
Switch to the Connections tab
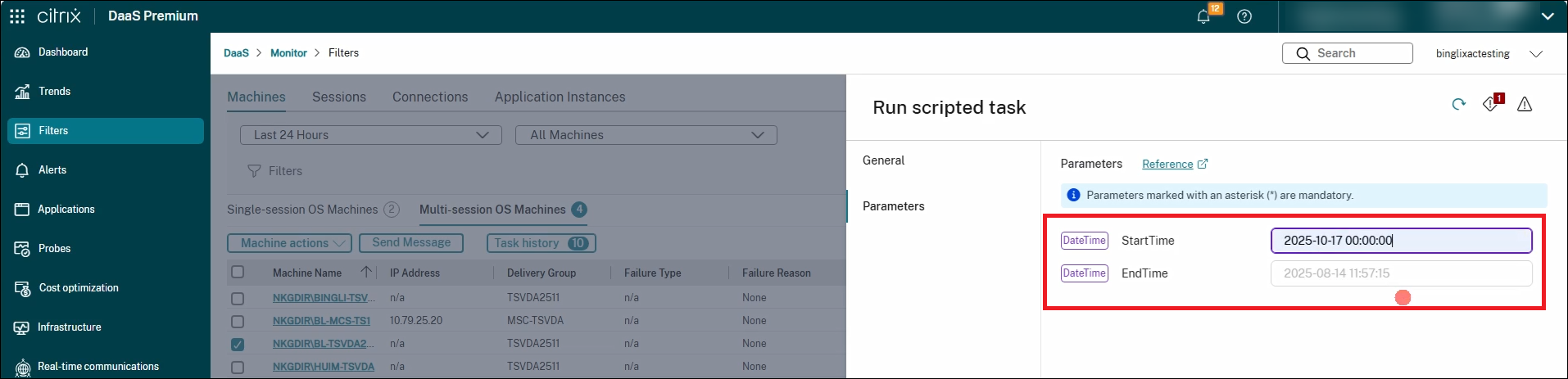[x=430, y=97]
